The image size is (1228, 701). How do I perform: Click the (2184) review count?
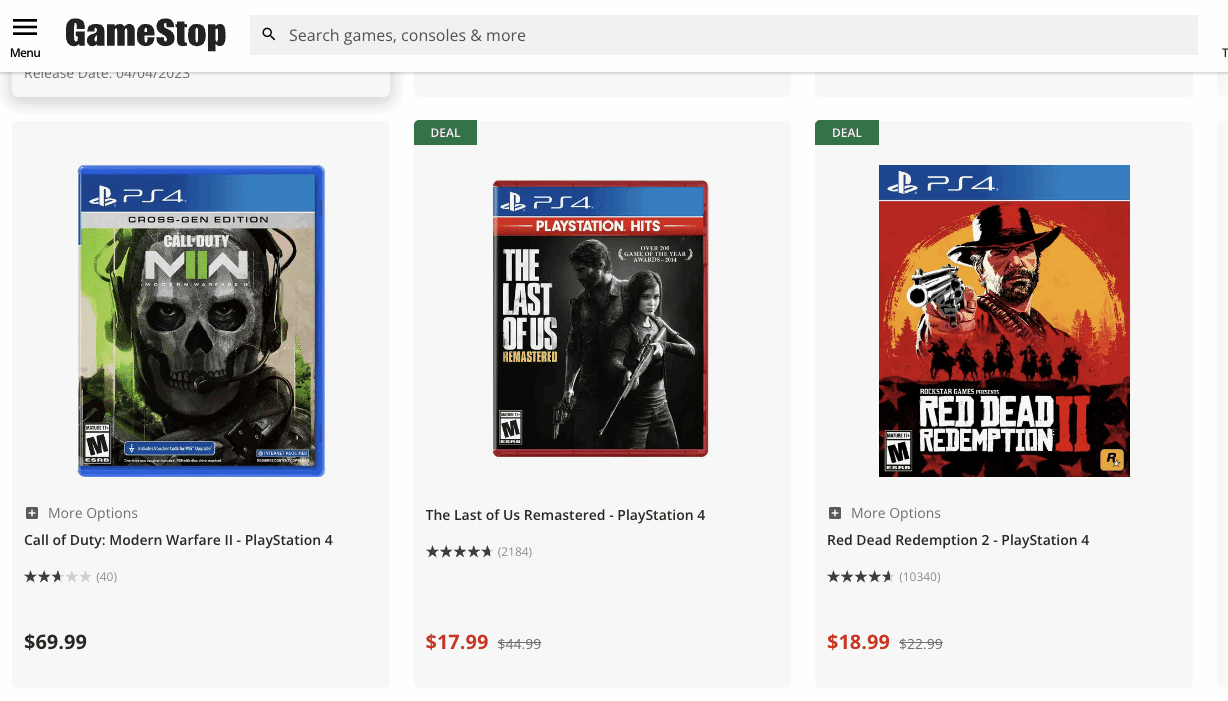[x=515, y=552]
